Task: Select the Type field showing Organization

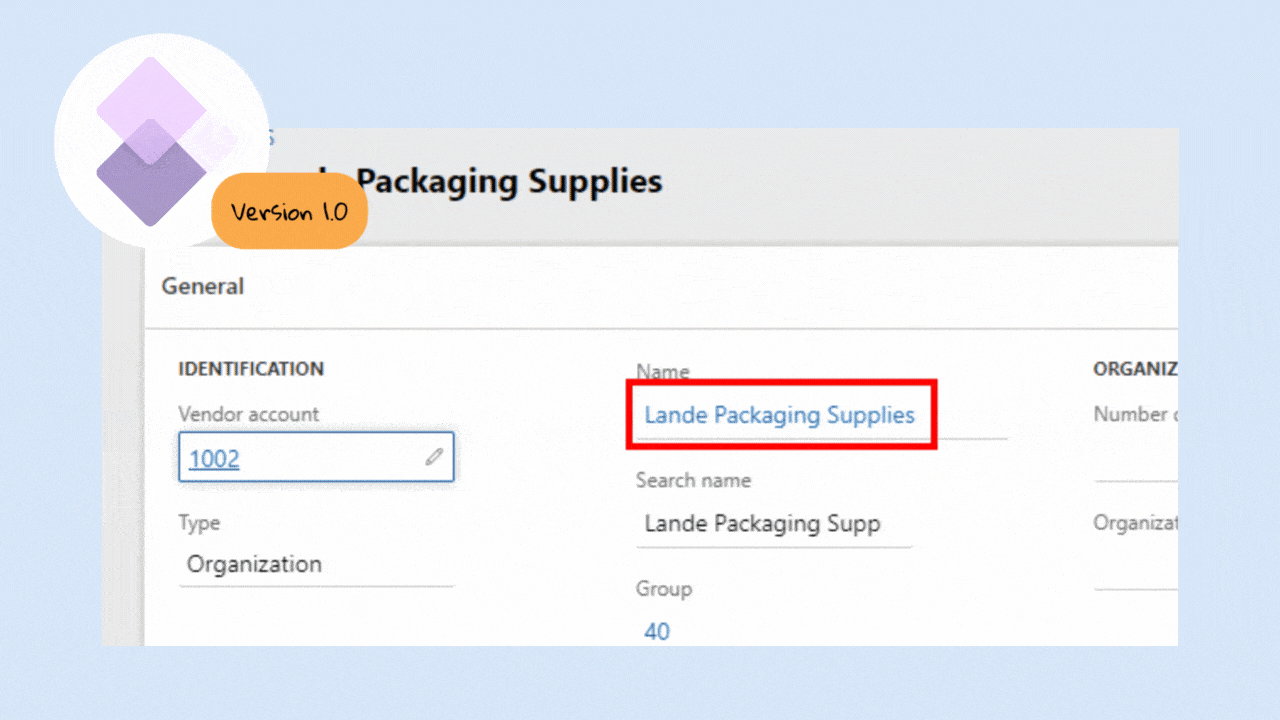Action: [x=314, y=564]
